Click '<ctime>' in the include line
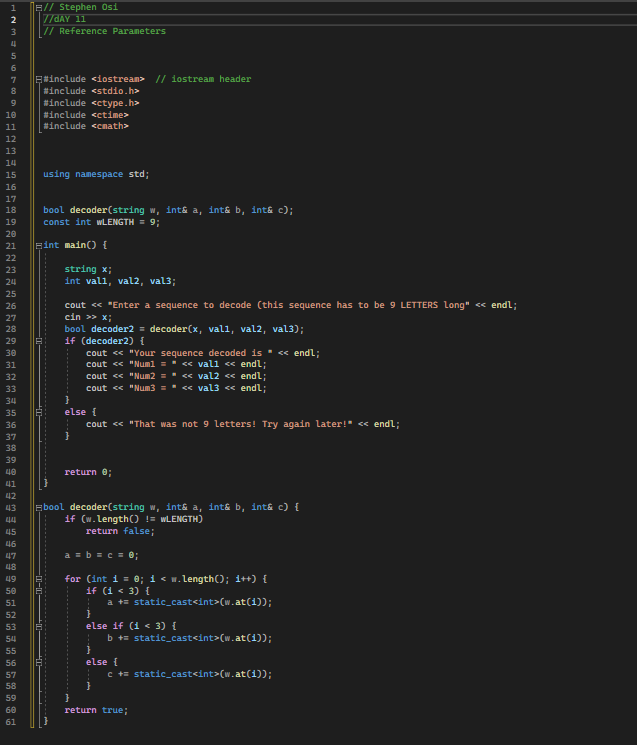Screen dimensions: 637x745 point(110,115)
